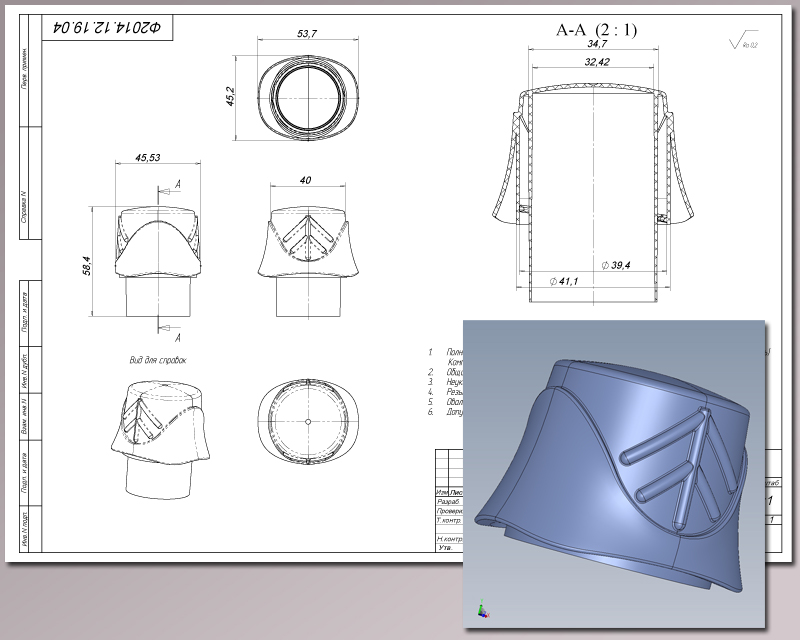Click the A-A cross-section drawing
The height and width of the screenshot is (640, 800).
click(593, 193)
